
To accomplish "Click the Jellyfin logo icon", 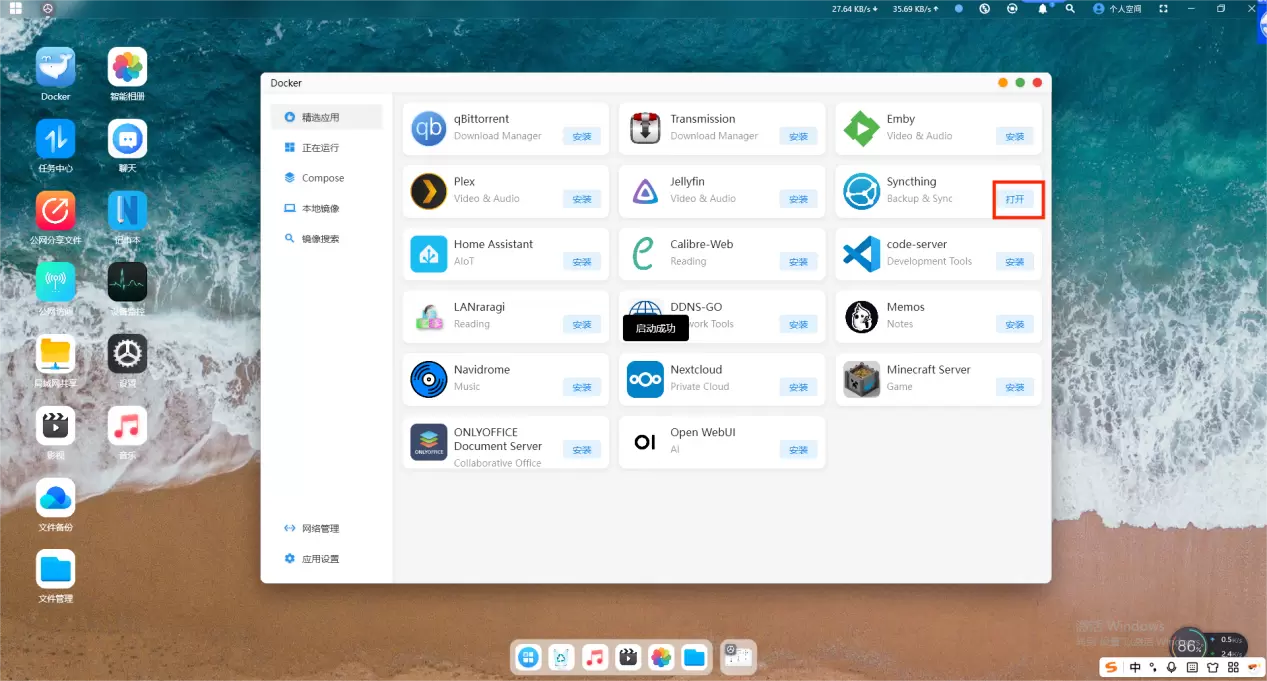I will pyautogui.click(x=645, y=192).
